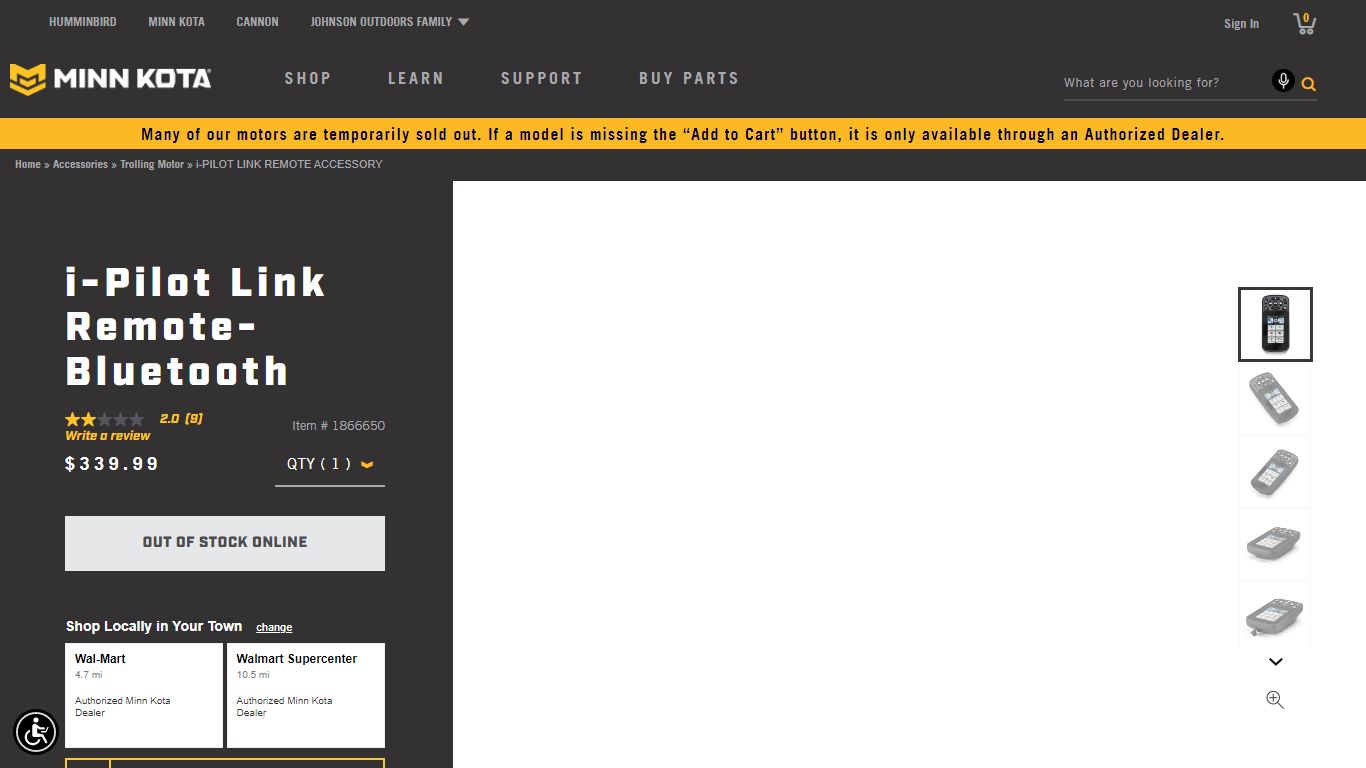Expand the Johnson Outdoors Family dropdown
Image resolution: width=1366 pixels, height=768 pixels.
pos(389,21)
